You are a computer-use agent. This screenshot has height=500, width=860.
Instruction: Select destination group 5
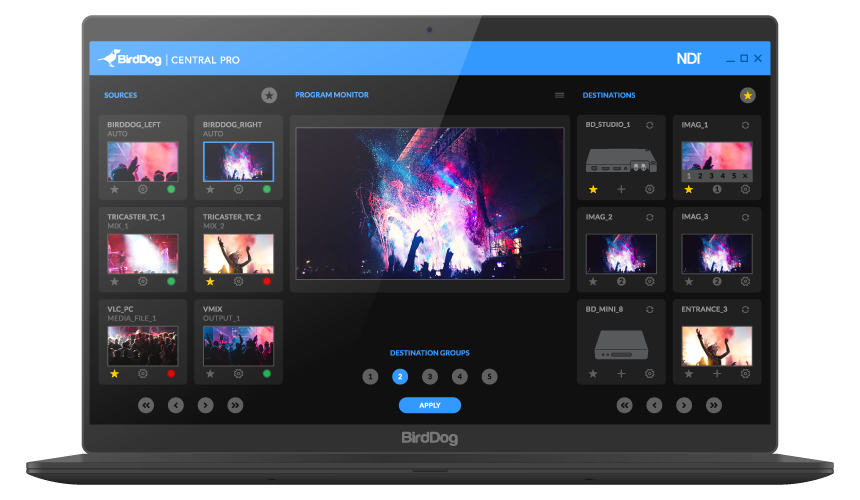(x=489, y=377)
